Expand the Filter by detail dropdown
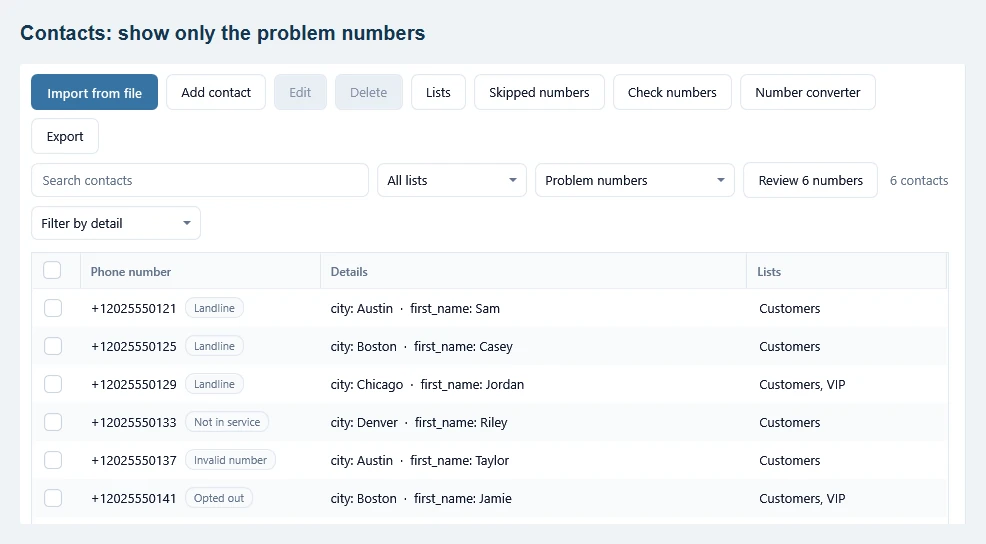986x544 pixels. point(116,223)
